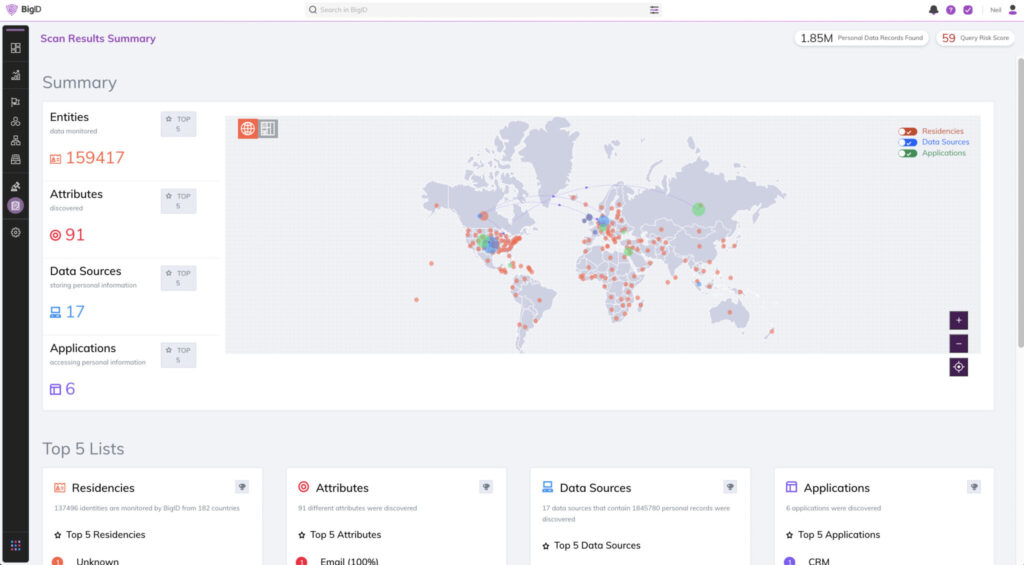Viewport: 1024px width, 565px height.
Task: Select the highlighted scan results sidebar item
Action: (x=15, y=206)
